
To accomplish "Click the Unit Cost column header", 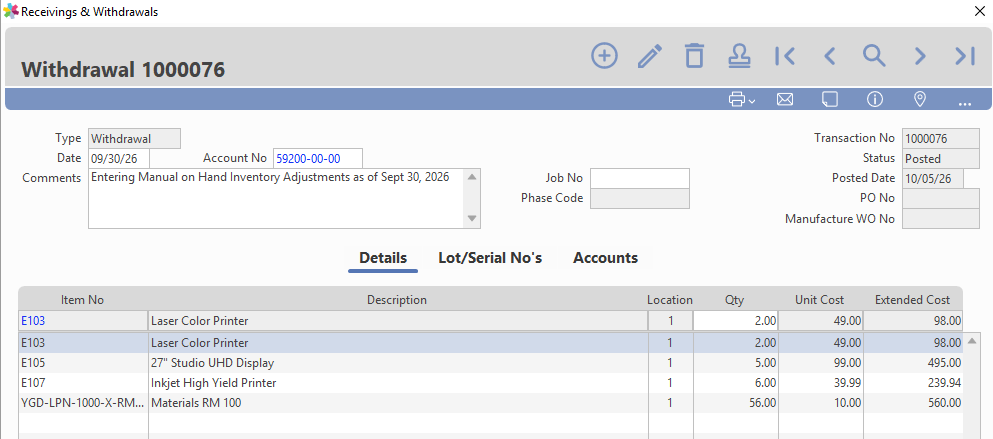I will 820,300.
